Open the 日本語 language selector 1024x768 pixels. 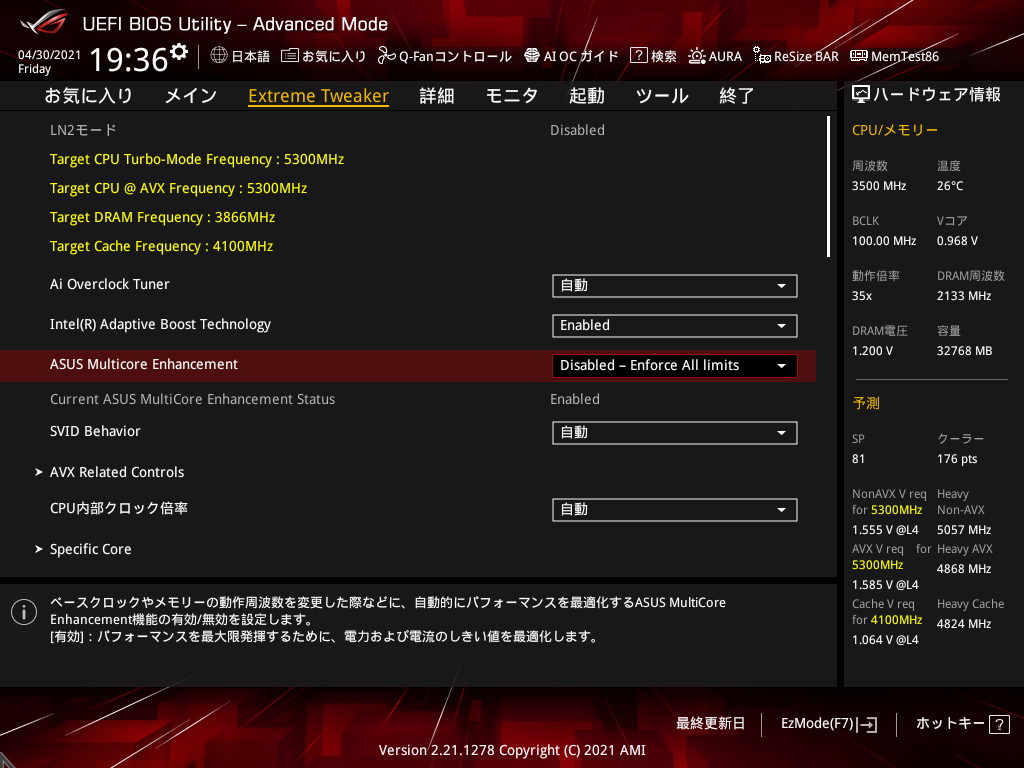coord(240,56)
